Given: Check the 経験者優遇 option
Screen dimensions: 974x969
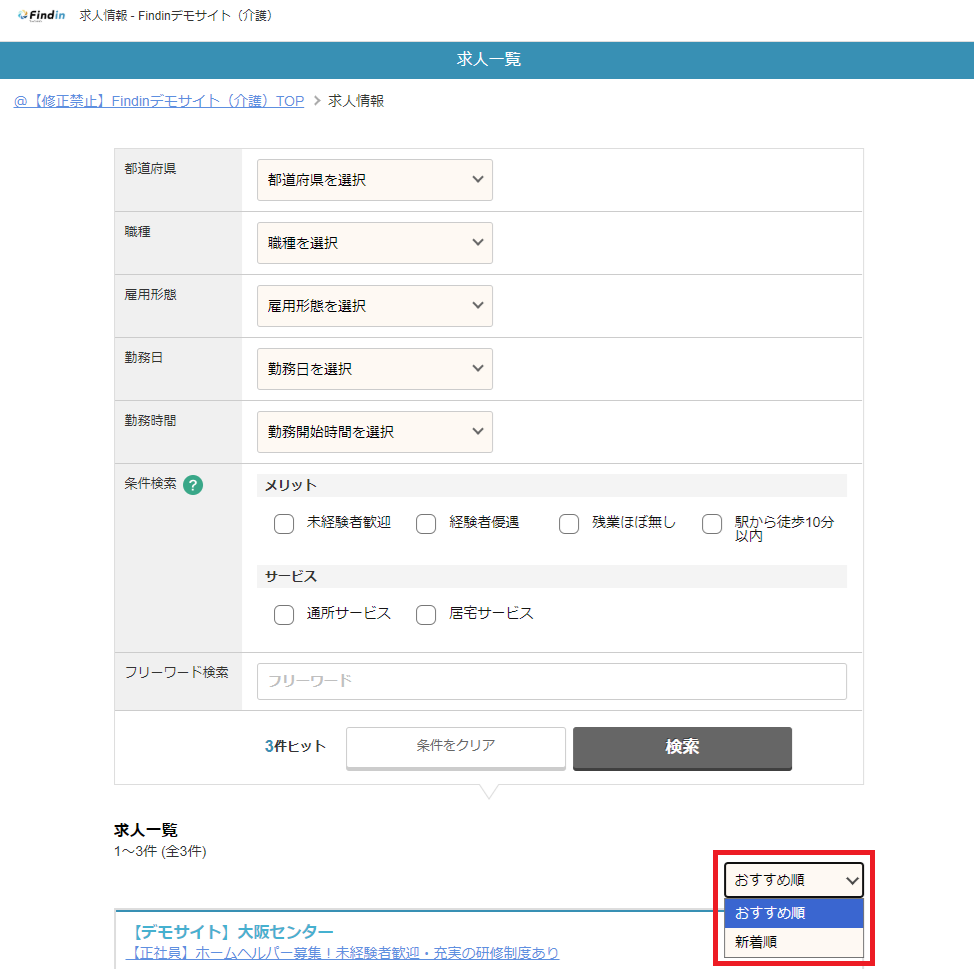Looking at the screenshot, I should point(427,524).
